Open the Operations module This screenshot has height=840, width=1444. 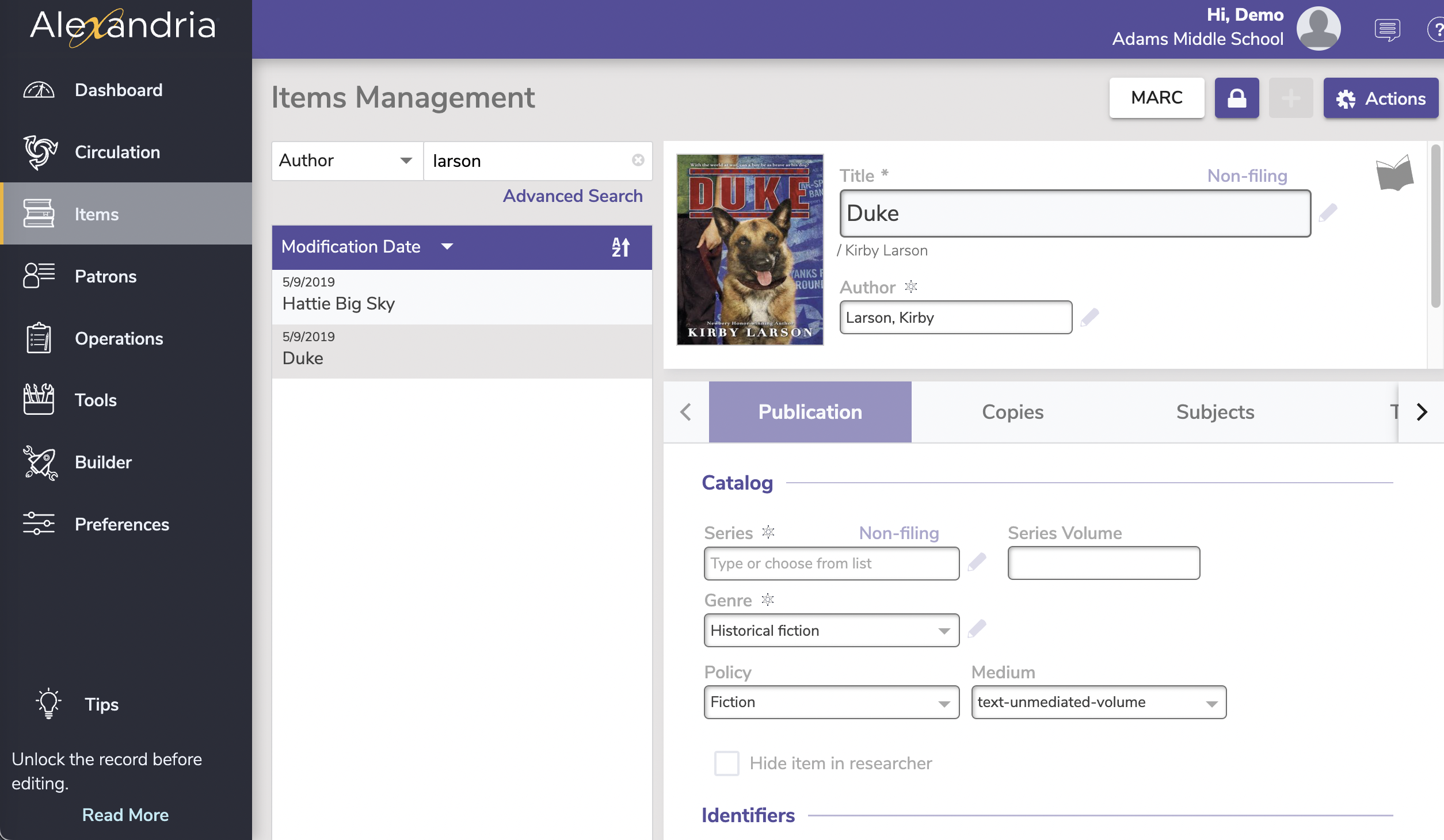pos(119,337)
